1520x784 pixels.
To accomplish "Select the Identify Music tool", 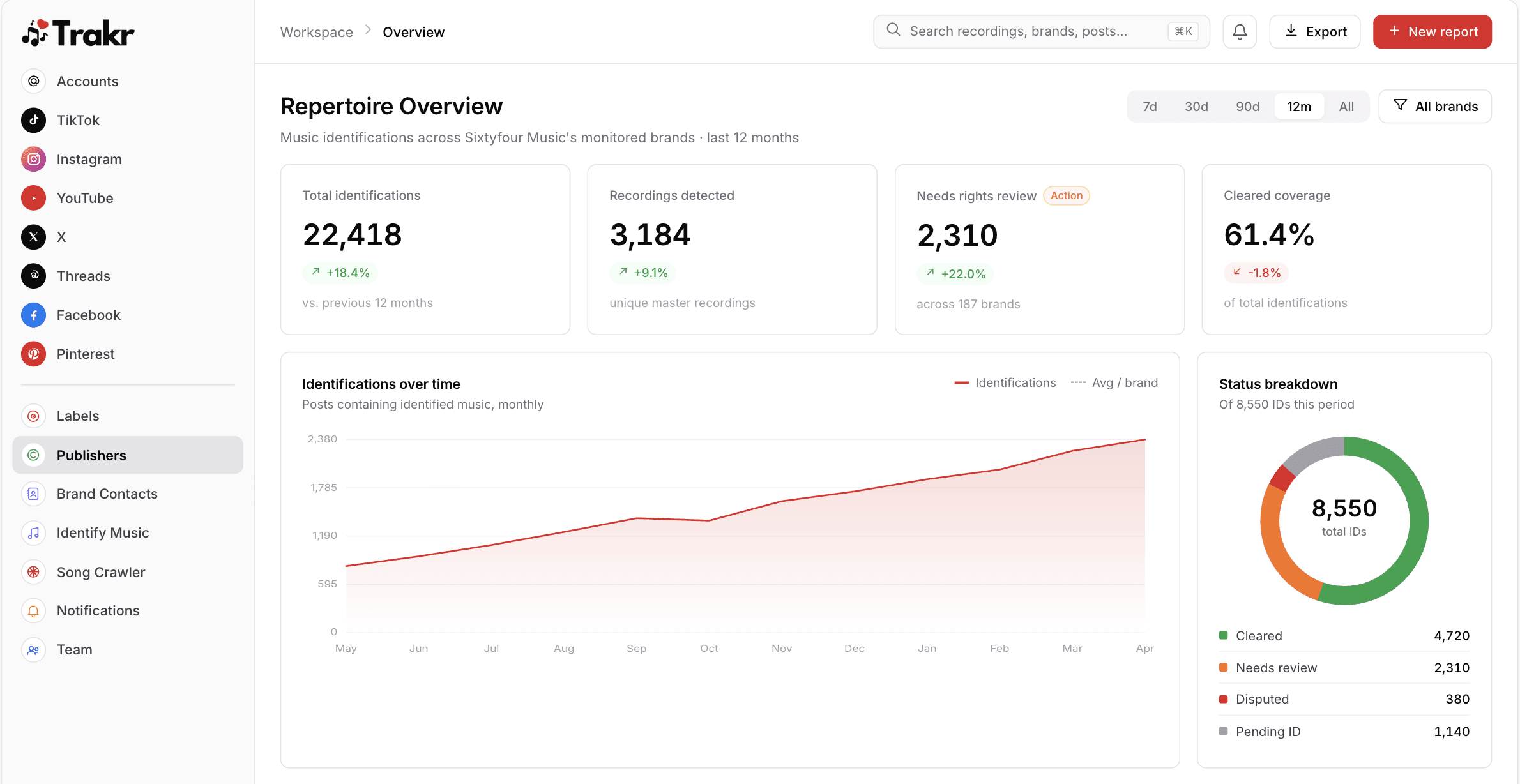I will point(103,532).
